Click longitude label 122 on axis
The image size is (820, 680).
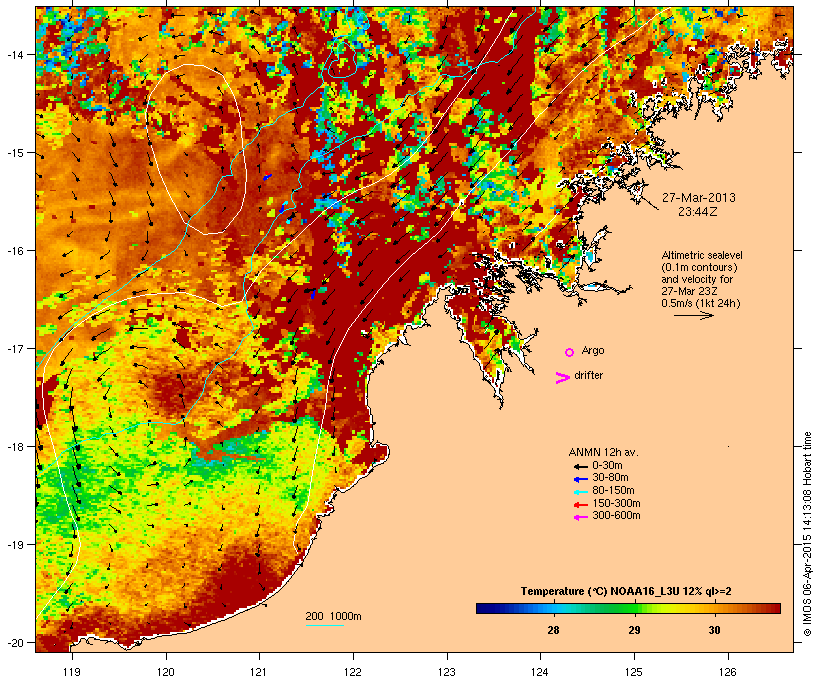click(353, 672)
